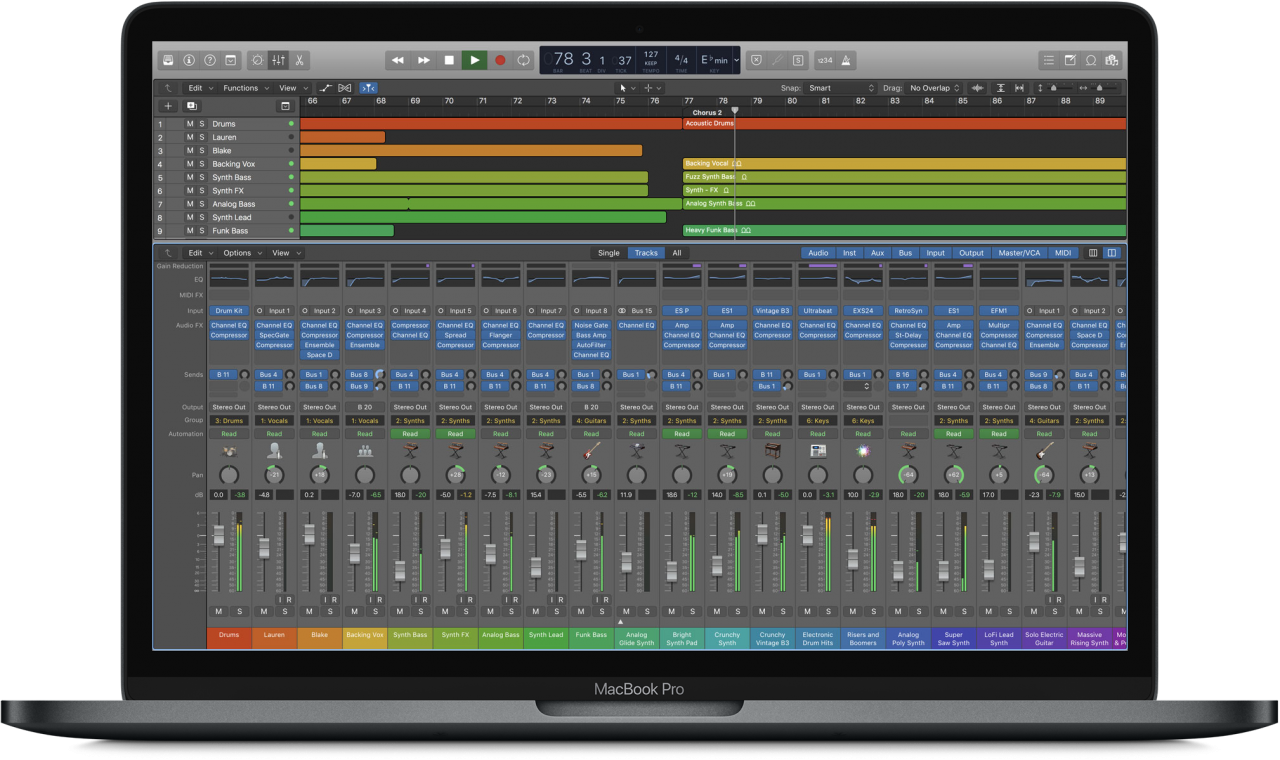Stop playback

(x=449, y=60)
